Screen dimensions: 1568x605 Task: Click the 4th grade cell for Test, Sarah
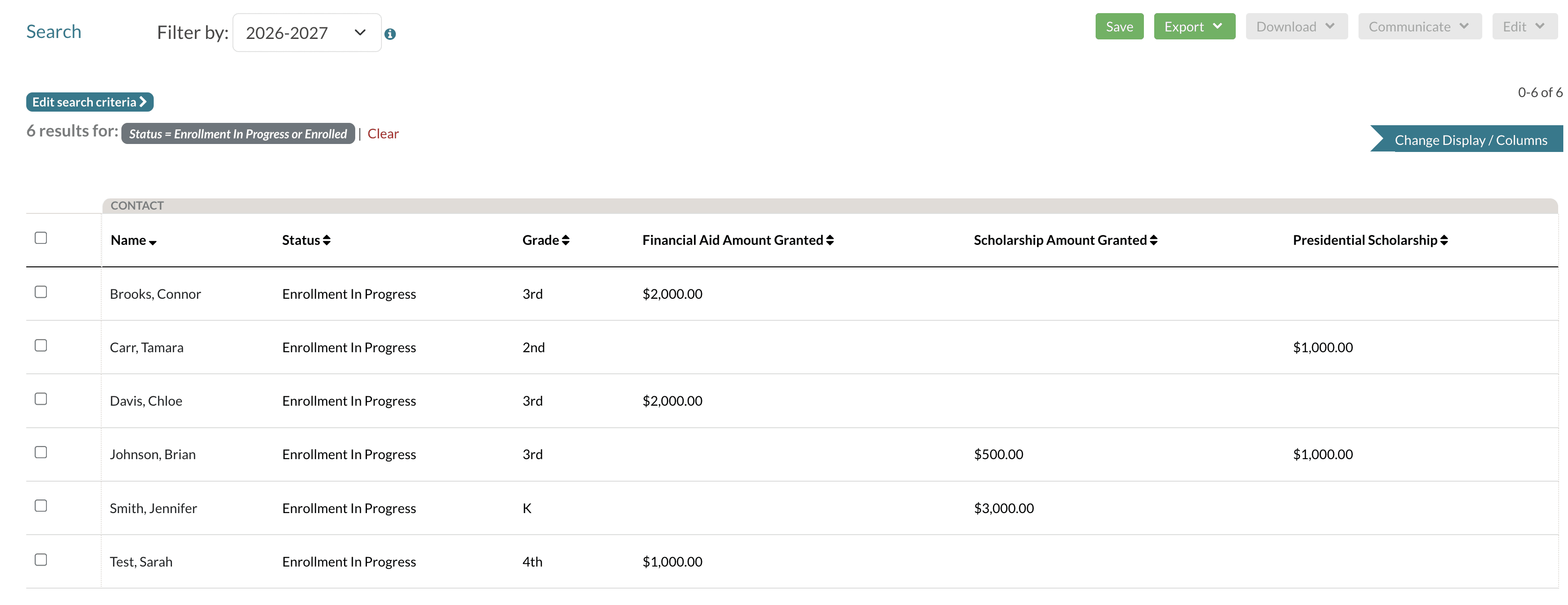(x=532, y=562)
